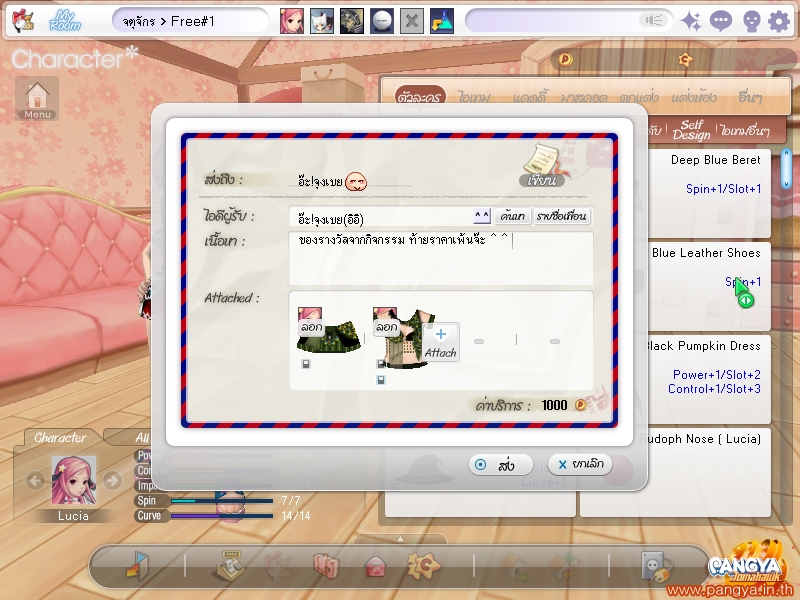
Task: Open the ไอเทมอื่นๆ sub-tab
Action: pos(745,131)
